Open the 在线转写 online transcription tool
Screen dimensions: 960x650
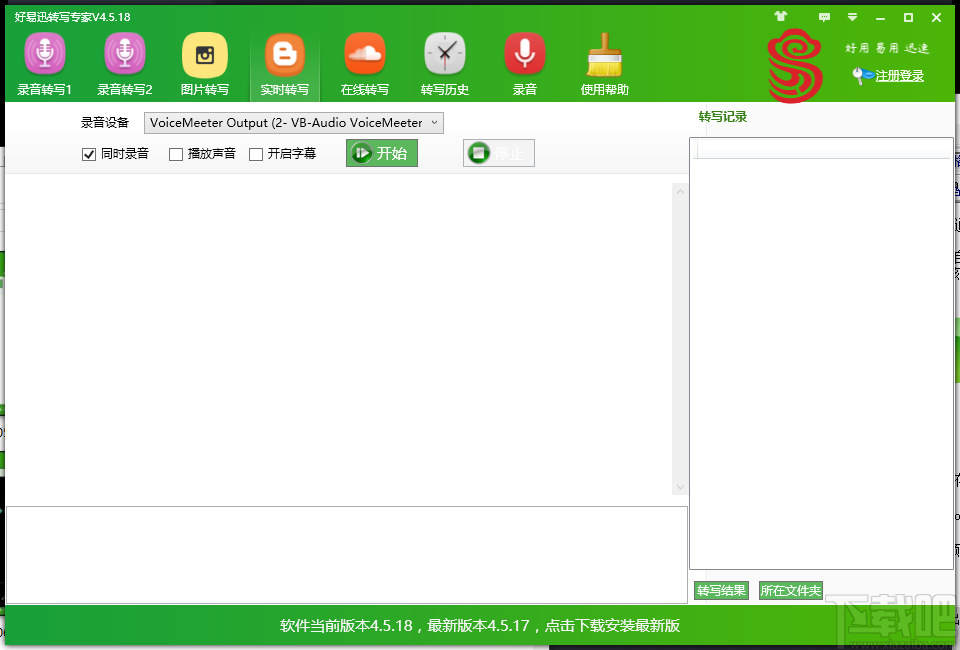[364, 63]
